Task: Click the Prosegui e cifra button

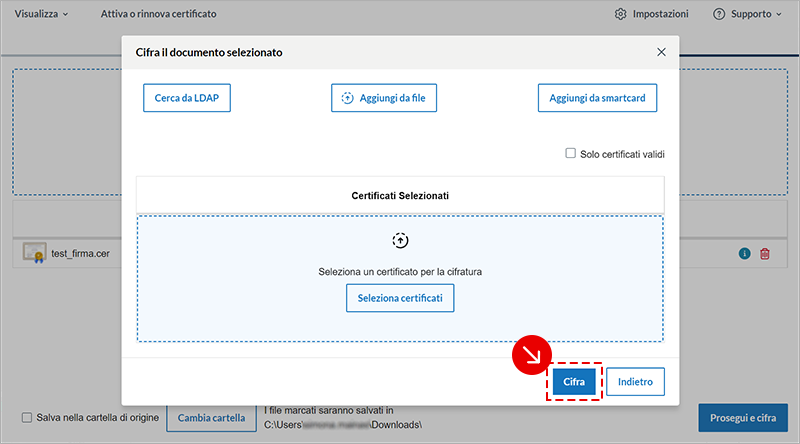Action: [742, 418]
